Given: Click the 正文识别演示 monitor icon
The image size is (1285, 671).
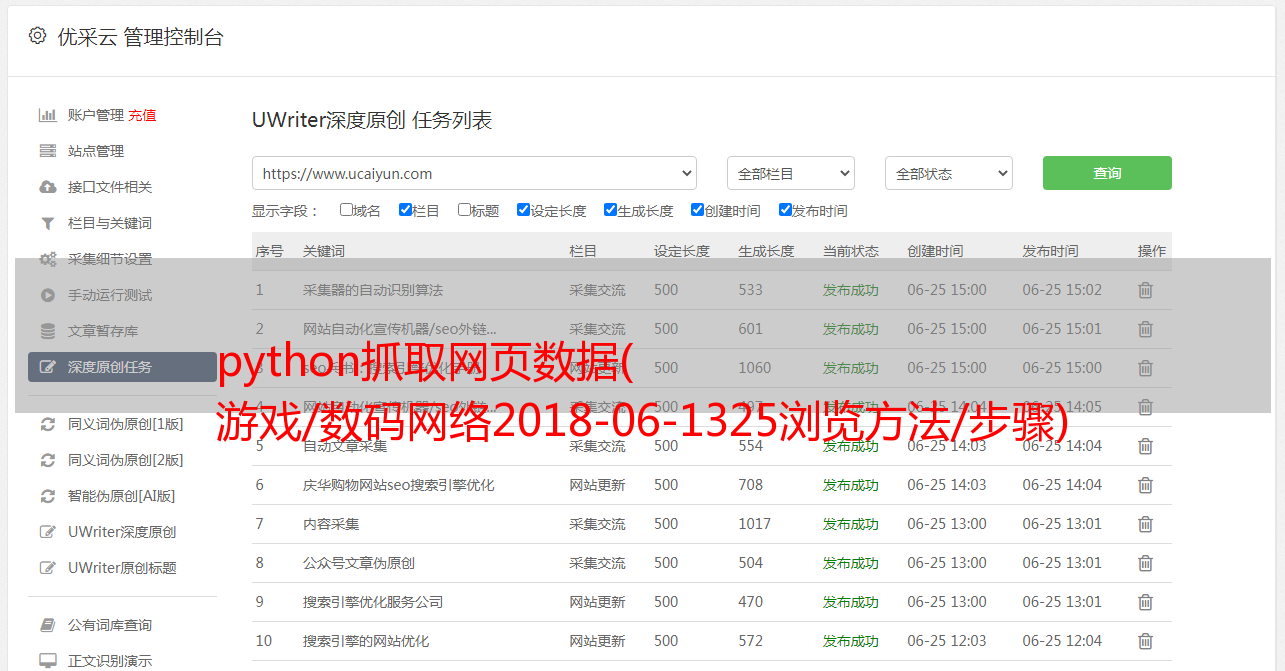Looking at the screenshot, I should tap(47, 661).
